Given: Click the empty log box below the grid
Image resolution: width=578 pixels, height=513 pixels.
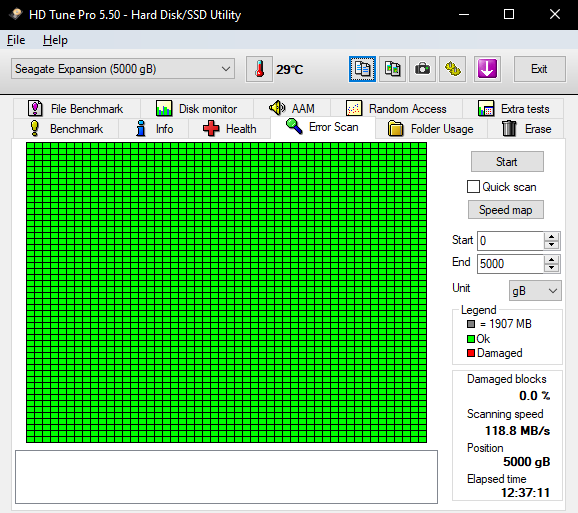Looking at the screenshot, I should [x=226, y=477].
